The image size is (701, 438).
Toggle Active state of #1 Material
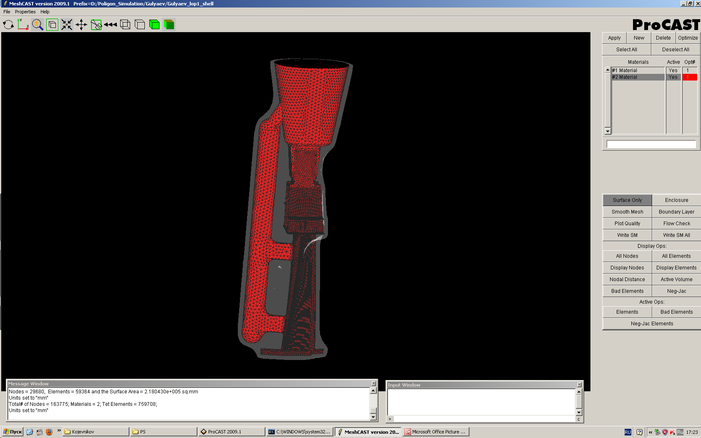(673, 70)
